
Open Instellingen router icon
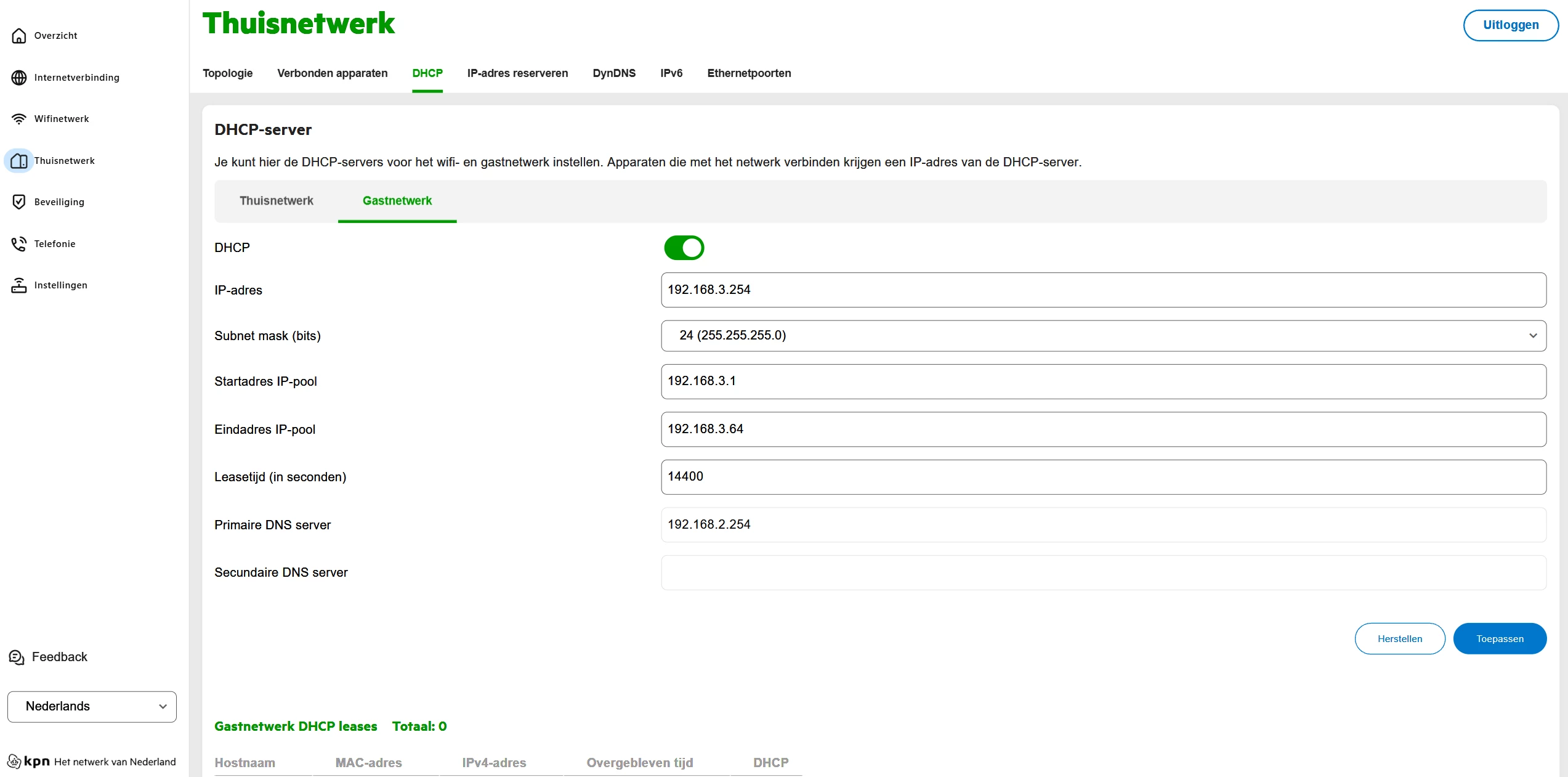[19, 285]
